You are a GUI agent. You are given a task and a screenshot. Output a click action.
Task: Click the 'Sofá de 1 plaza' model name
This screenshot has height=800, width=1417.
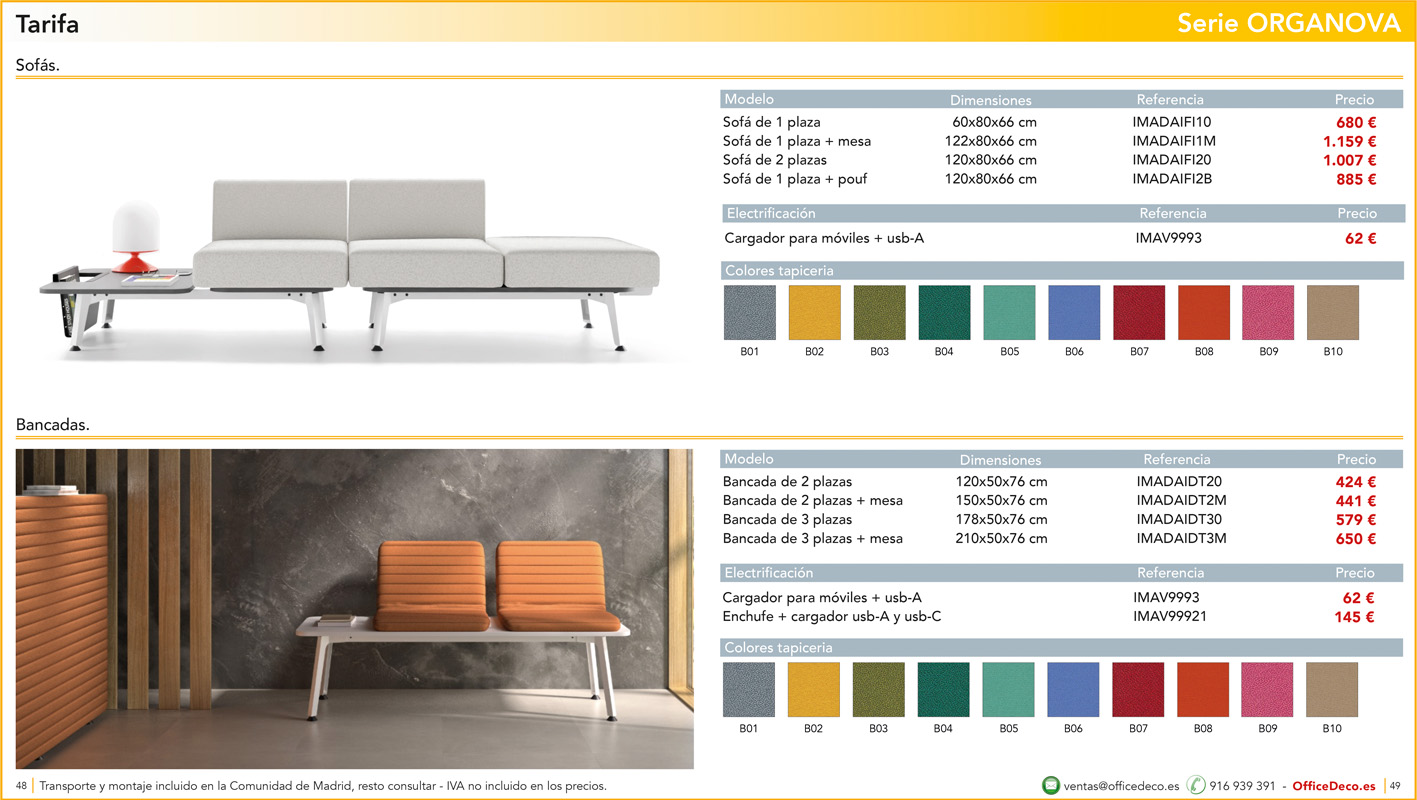771,122
